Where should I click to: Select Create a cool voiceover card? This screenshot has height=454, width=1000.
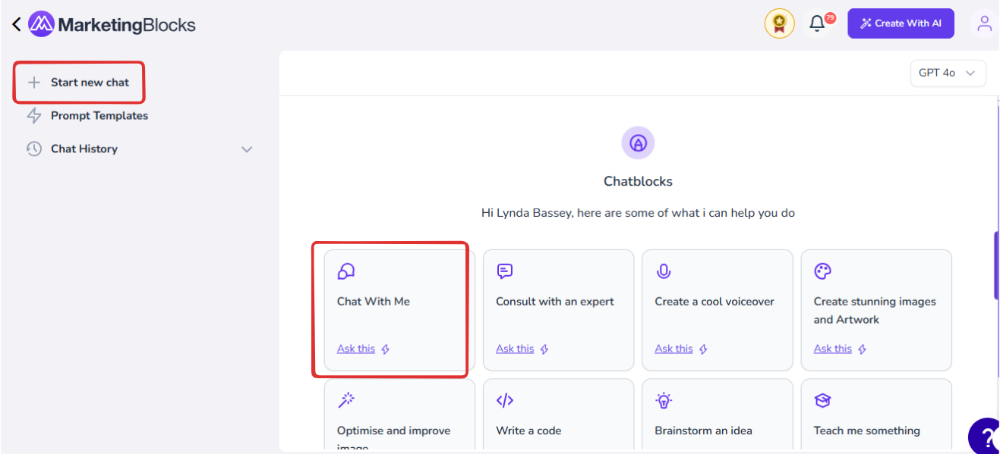[717, 310]
